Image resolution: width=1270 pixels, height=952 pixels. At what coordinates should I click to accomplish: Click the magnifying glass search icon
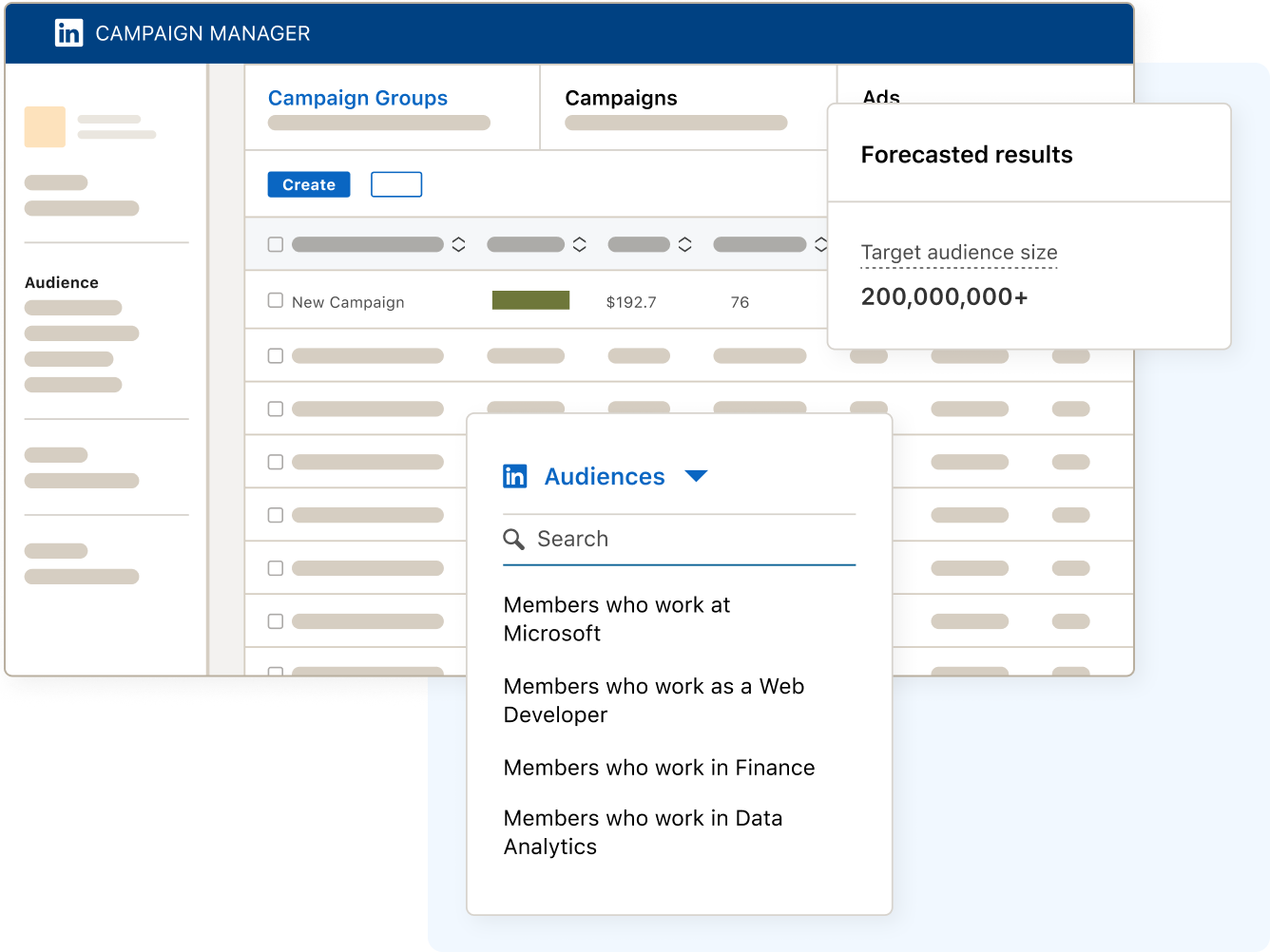point(513,540)
